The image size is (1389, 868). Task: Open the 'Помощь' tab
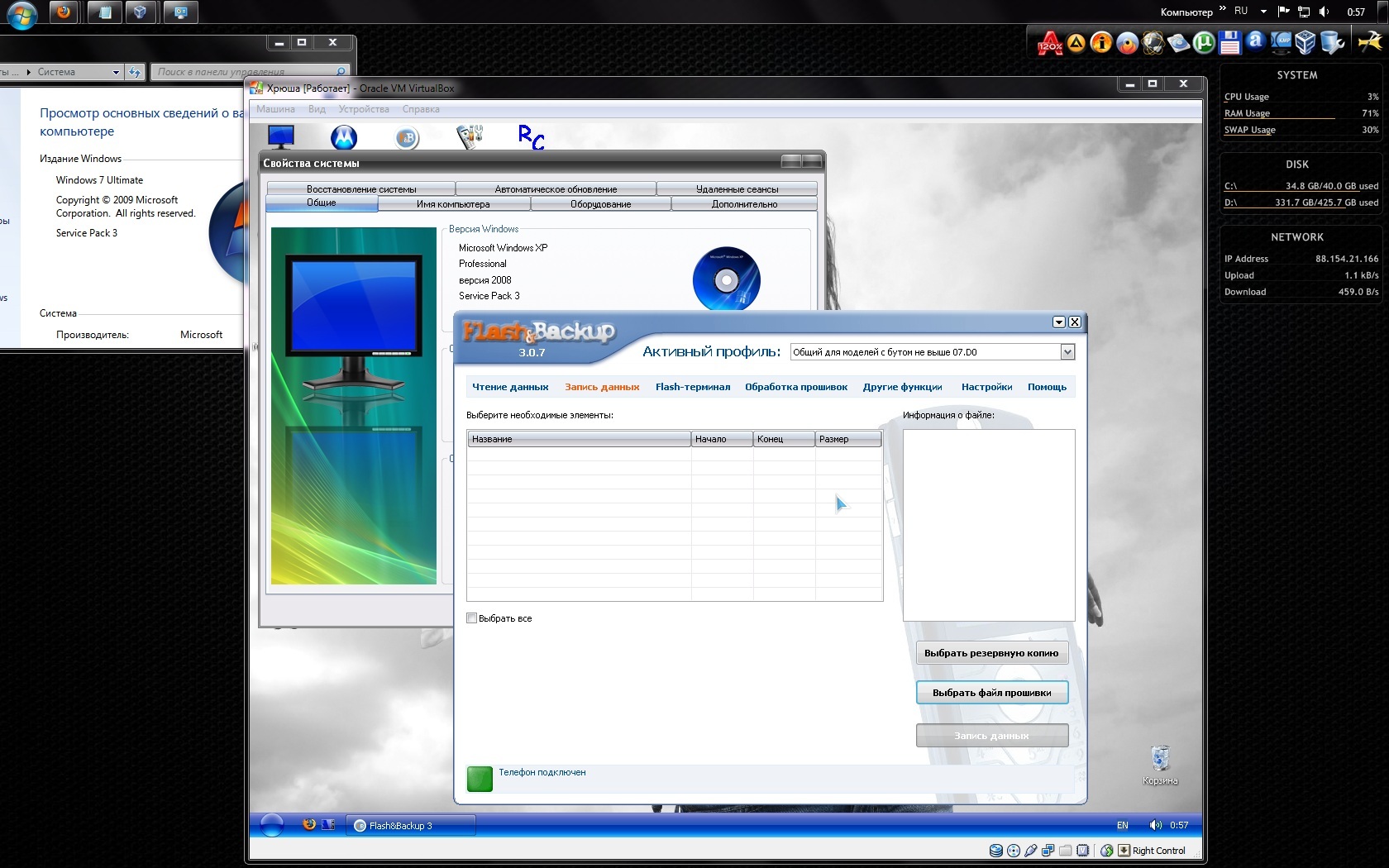(1047, 387)
